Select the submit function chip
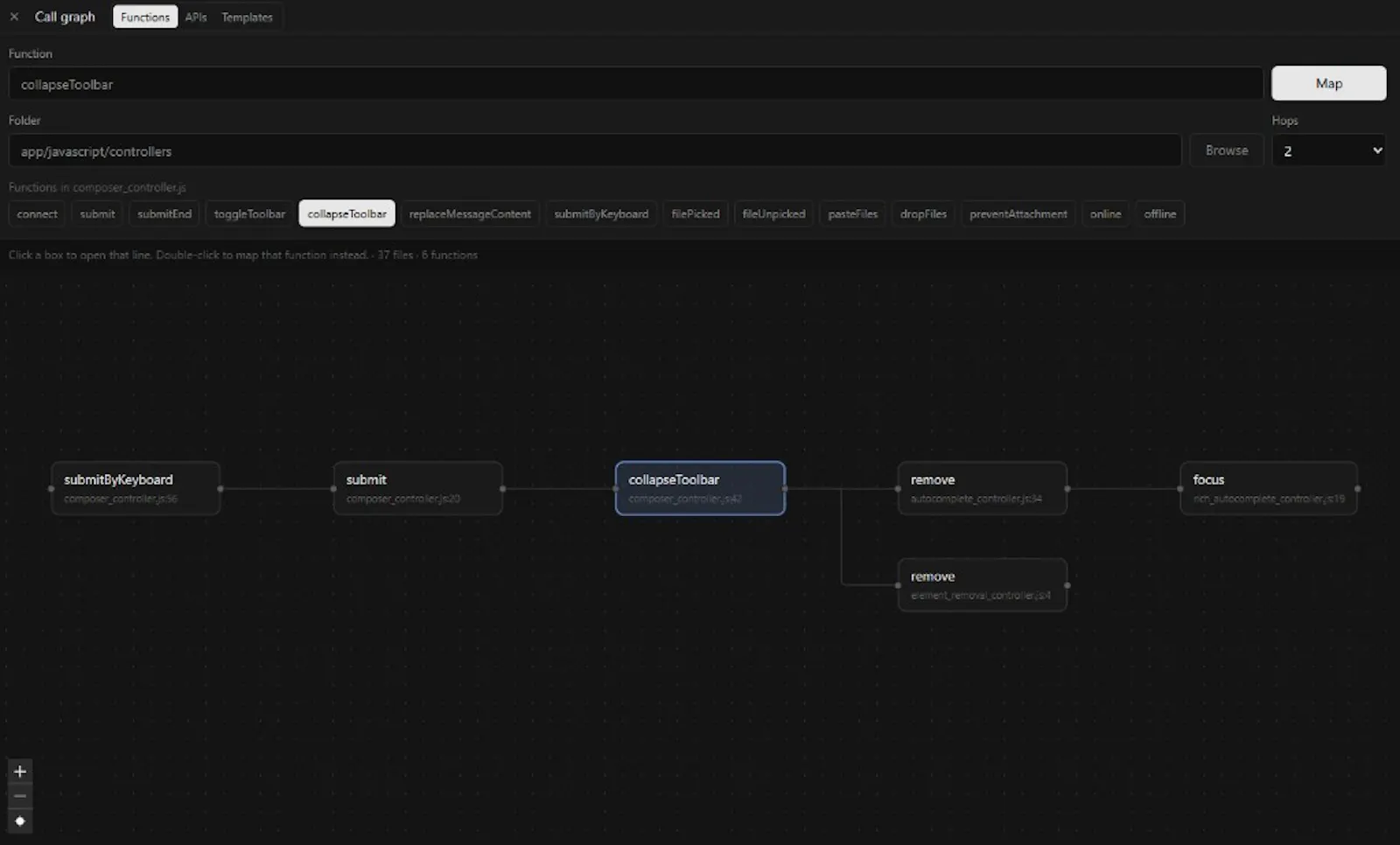Image resolution: width=1400 pixels, height=845 pixels. [97, 213]
